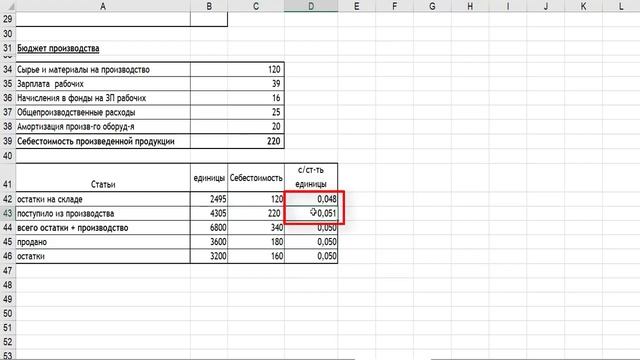
Task: Select column A header
Action: [x=103, y=6]
